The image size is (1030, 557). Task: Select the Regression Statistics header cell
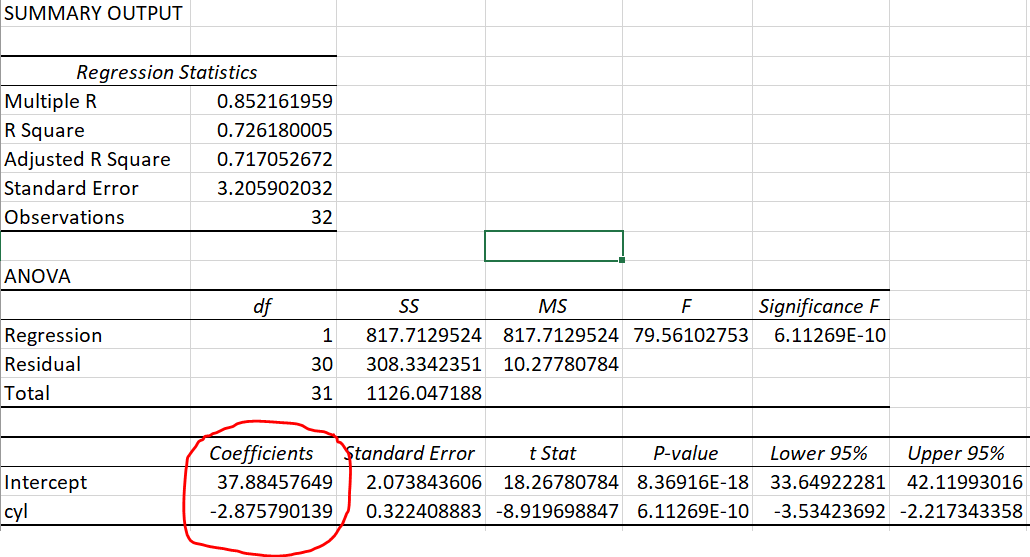[x=167, y=72]
